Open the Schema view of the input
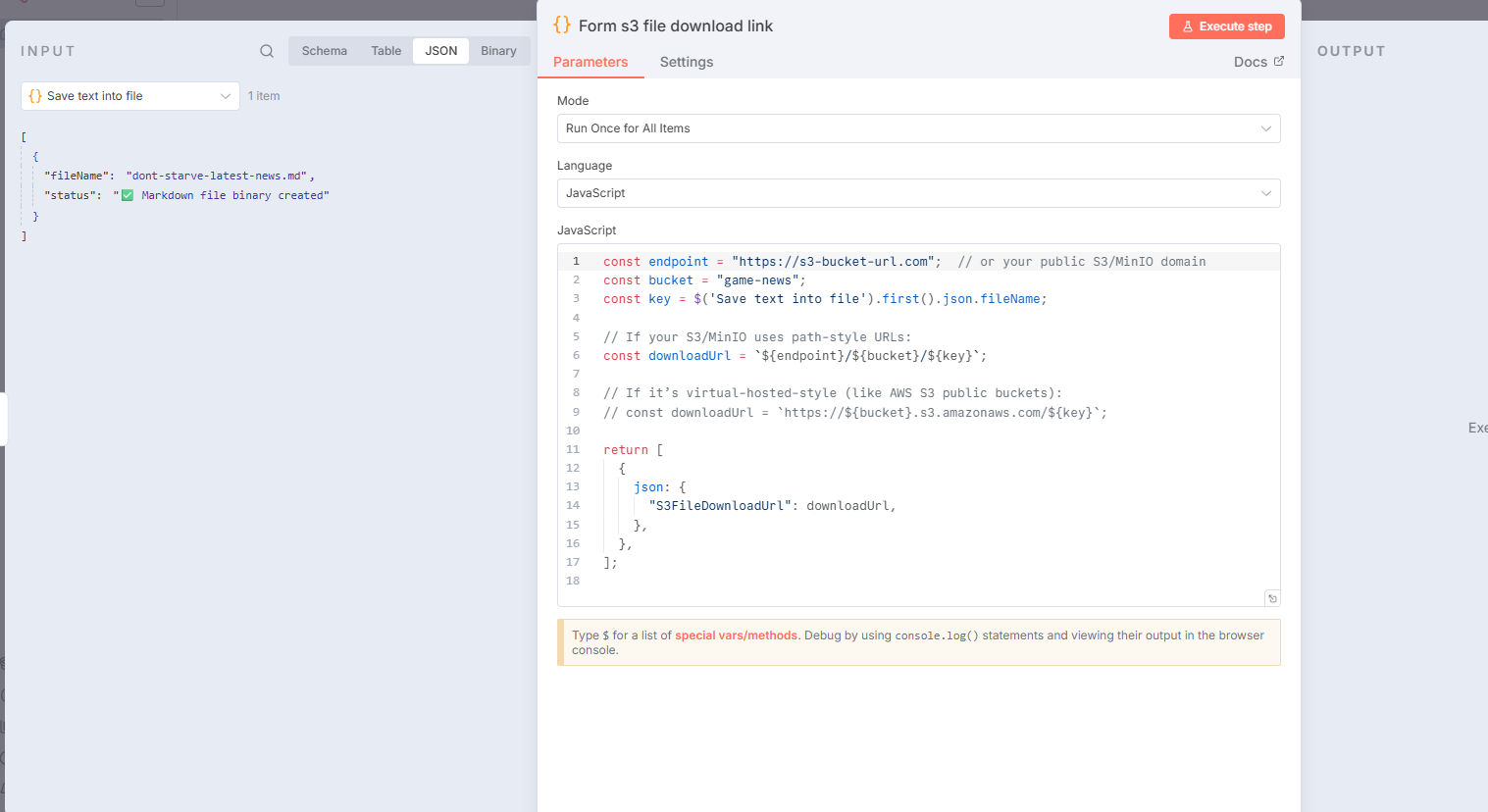Viewport: 1488px width, 812px height. point(324,50)
